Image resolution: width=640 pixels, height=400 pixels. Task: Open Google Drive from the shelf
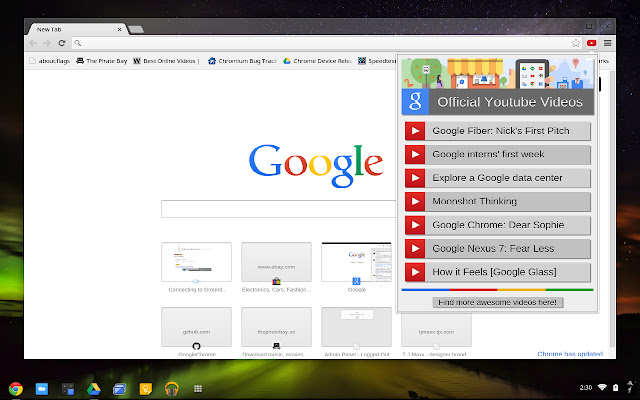point(93,389)
